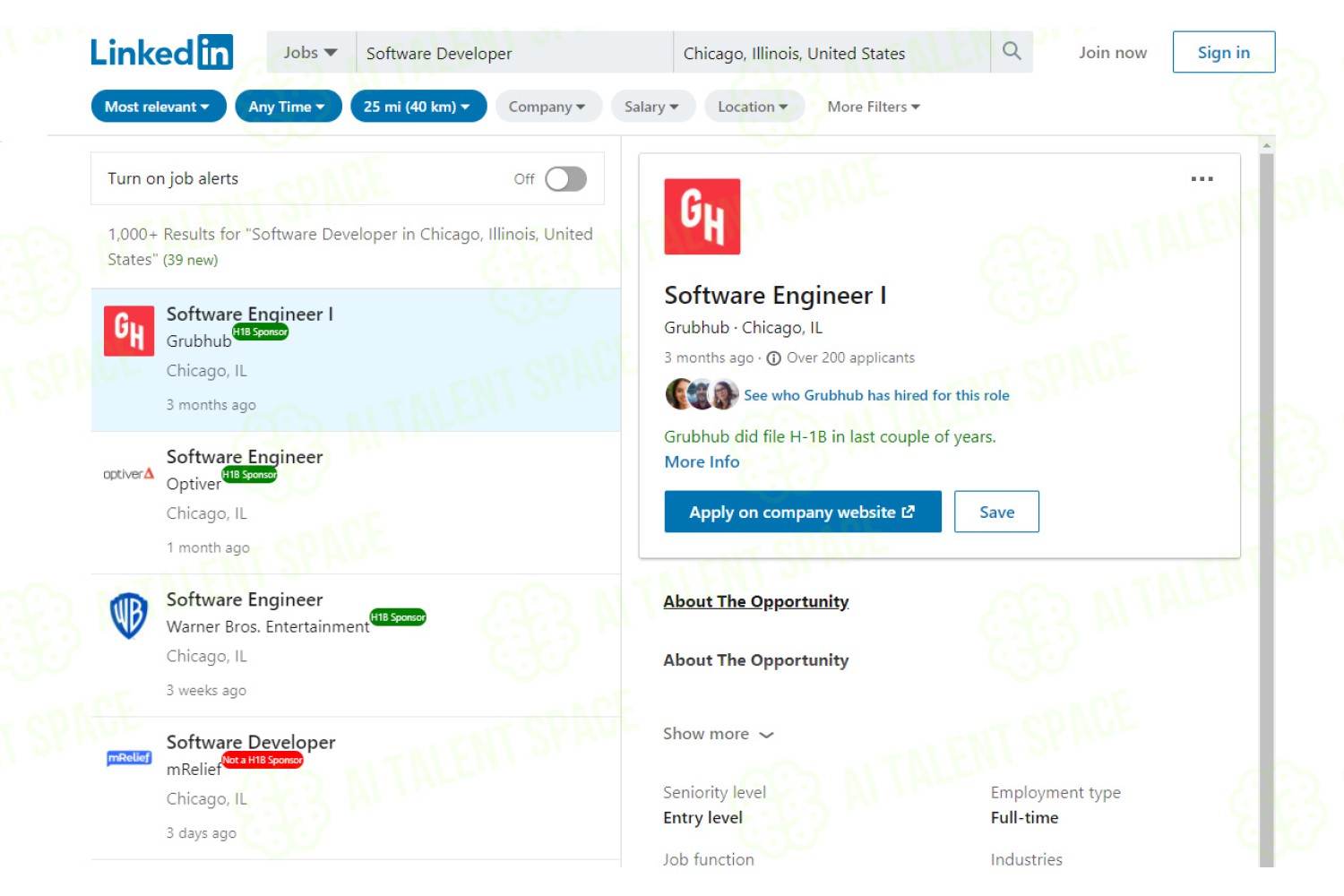Click the applicants info icon
Image resolution: width=1344 pixels, height=896 pixels.
(773, 358)
